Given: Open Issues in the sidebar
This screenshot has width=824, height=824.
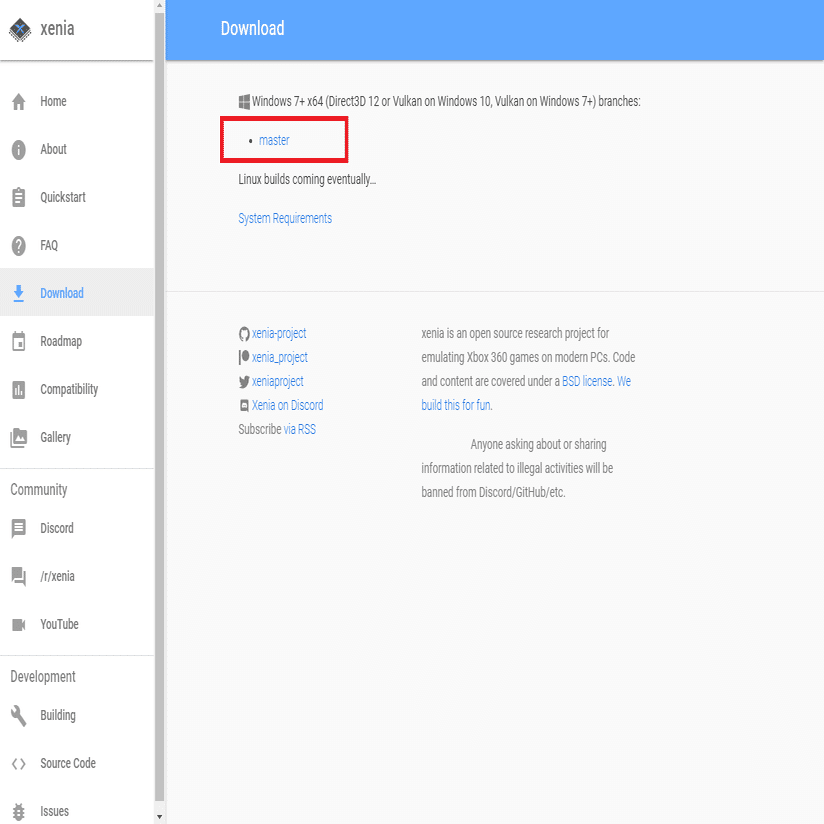Looking at the screenshot, I should pos(77,811).
